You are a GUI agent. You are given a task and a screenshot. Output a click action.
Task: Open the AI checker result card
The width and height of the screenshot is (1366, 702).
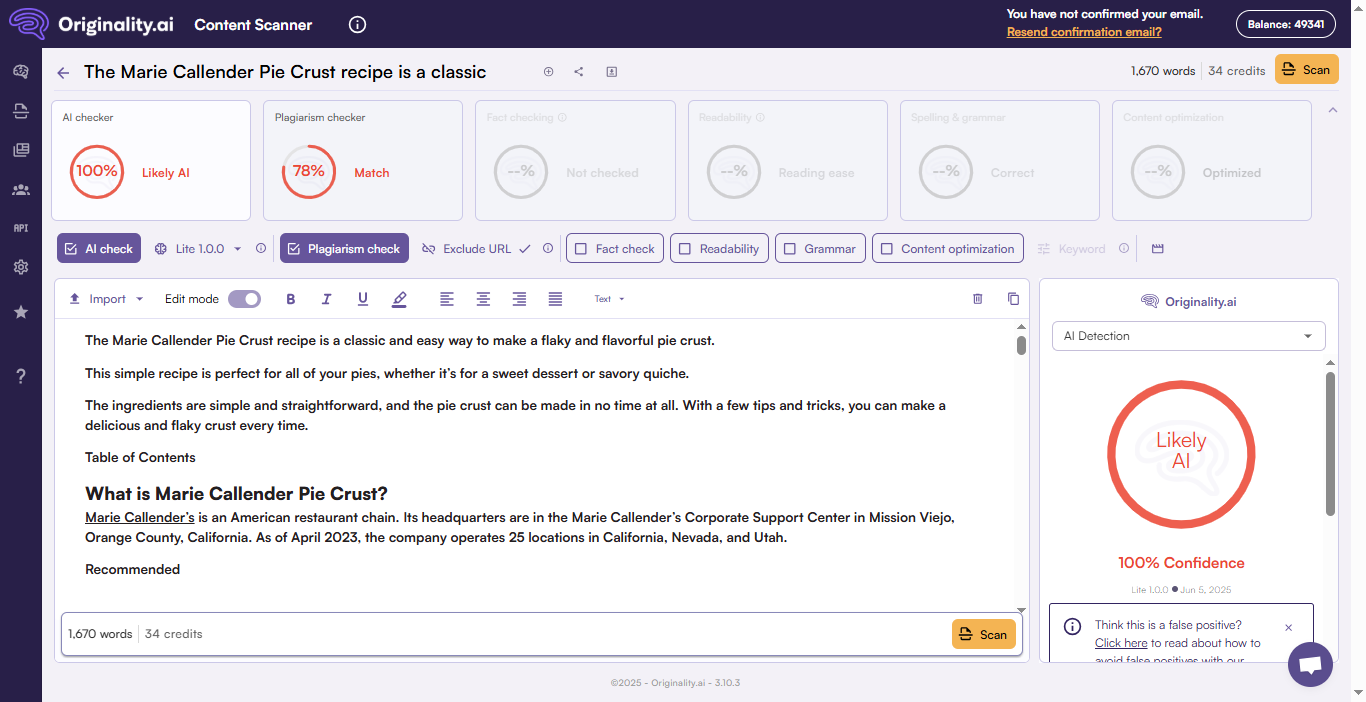(151, 160)
